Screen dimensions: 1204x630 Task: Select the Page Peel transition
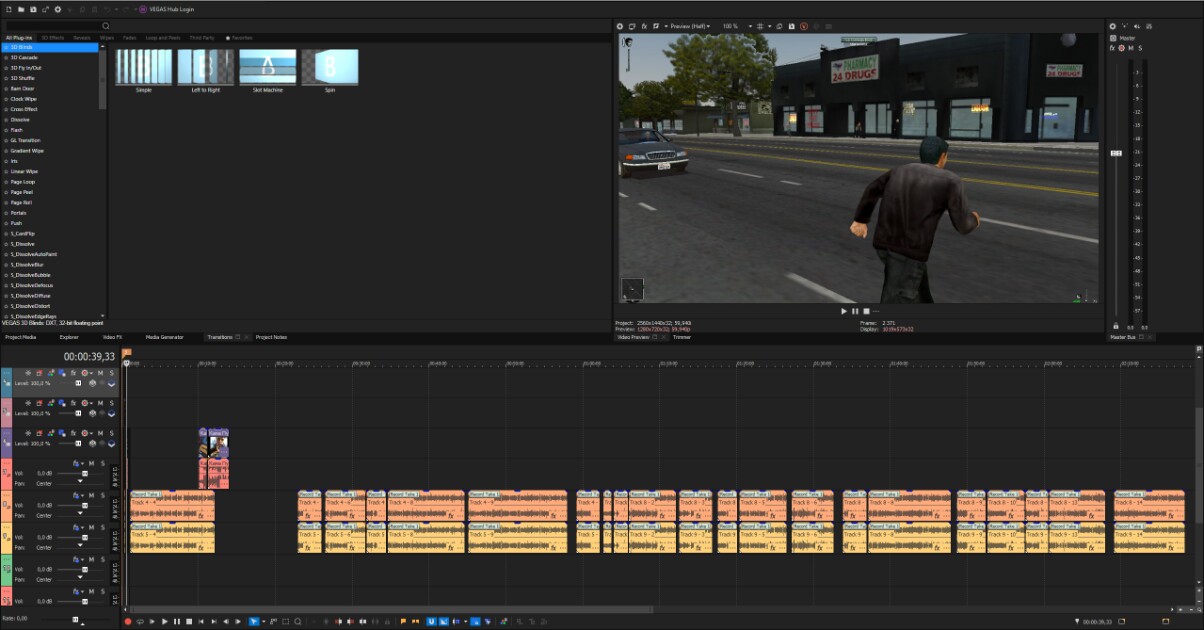coord(22,192)
